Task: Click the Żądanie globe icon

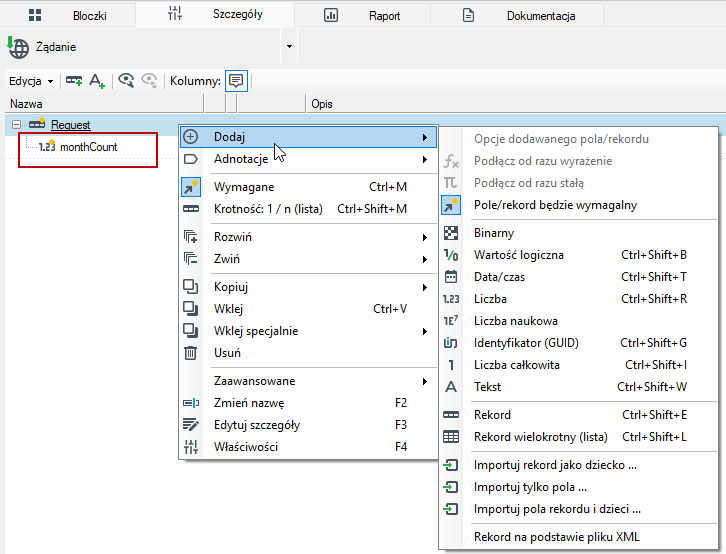Action: click(18, 47)
